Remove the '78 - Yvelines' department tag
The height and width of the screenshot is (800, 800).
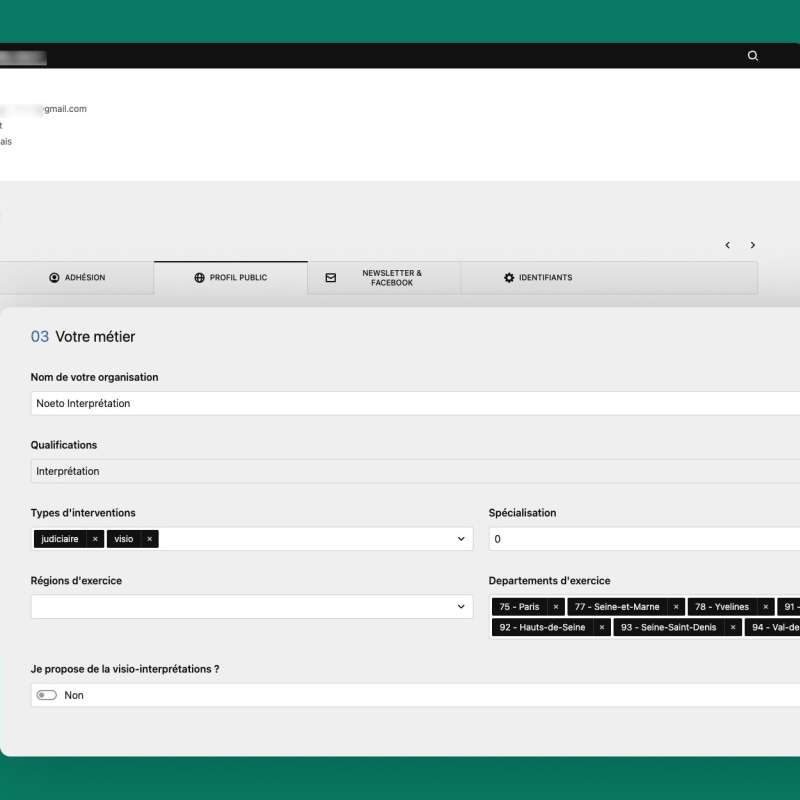(x=765, y=607)
